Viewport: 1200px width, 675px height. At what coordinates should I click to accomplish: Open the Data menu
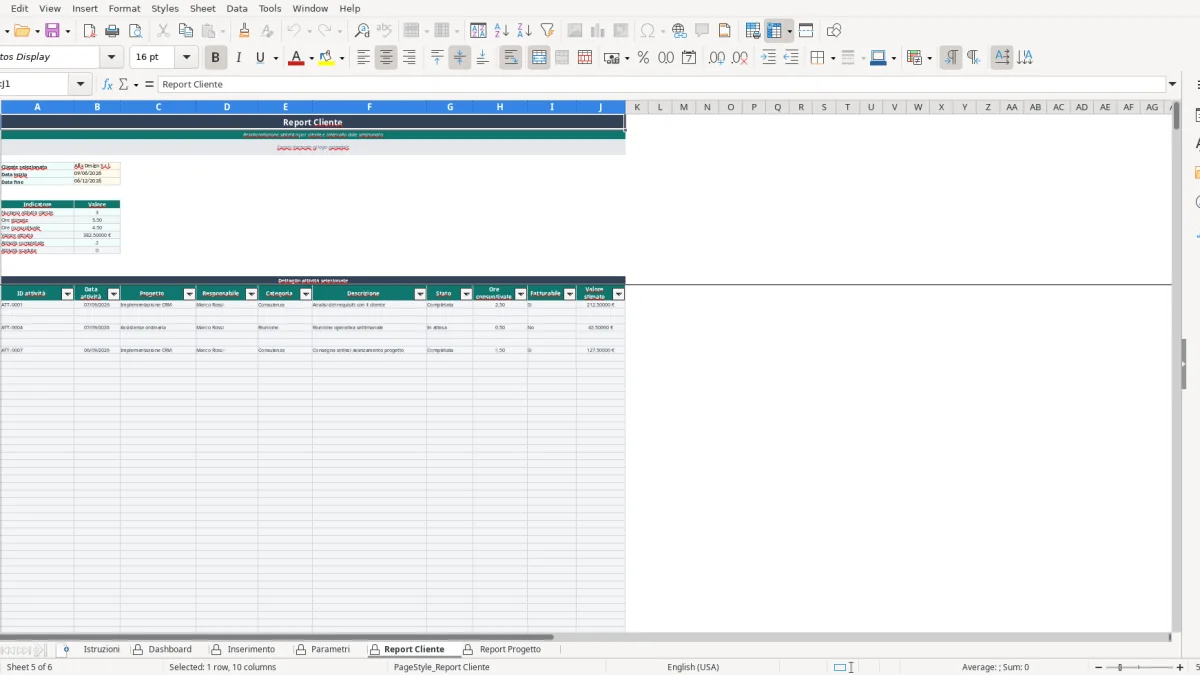(237, 8)
